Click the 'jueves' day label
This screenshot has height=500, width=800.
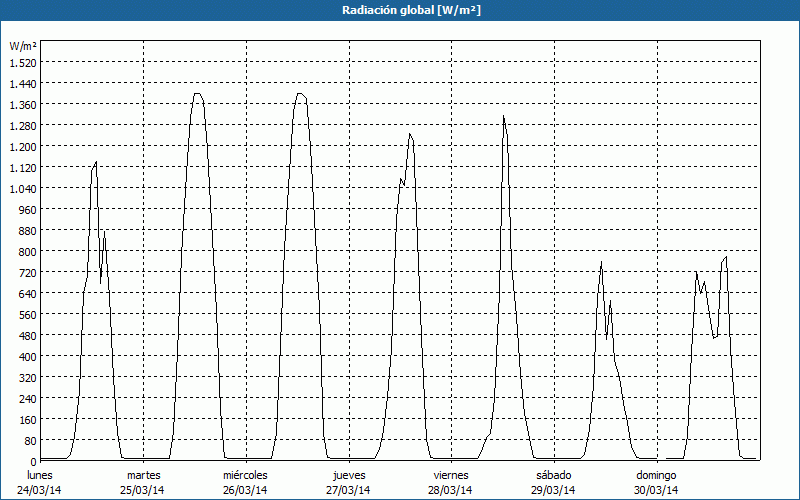pyautogui.click(x=349, y=475)
